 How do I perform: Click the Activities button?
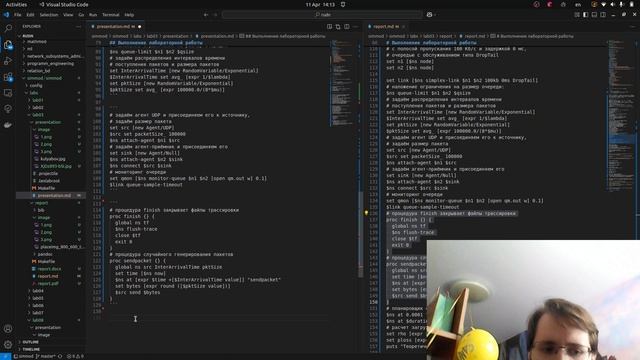16,4
